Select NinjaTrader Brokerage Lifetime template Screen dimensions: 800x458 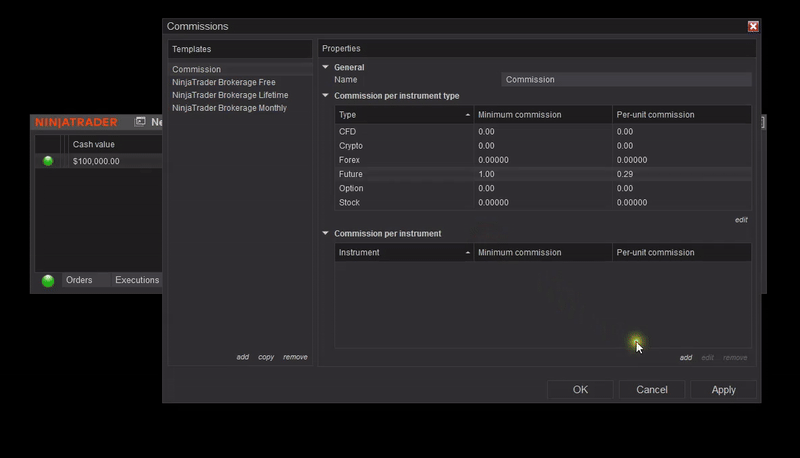click(x=230, y=95)
